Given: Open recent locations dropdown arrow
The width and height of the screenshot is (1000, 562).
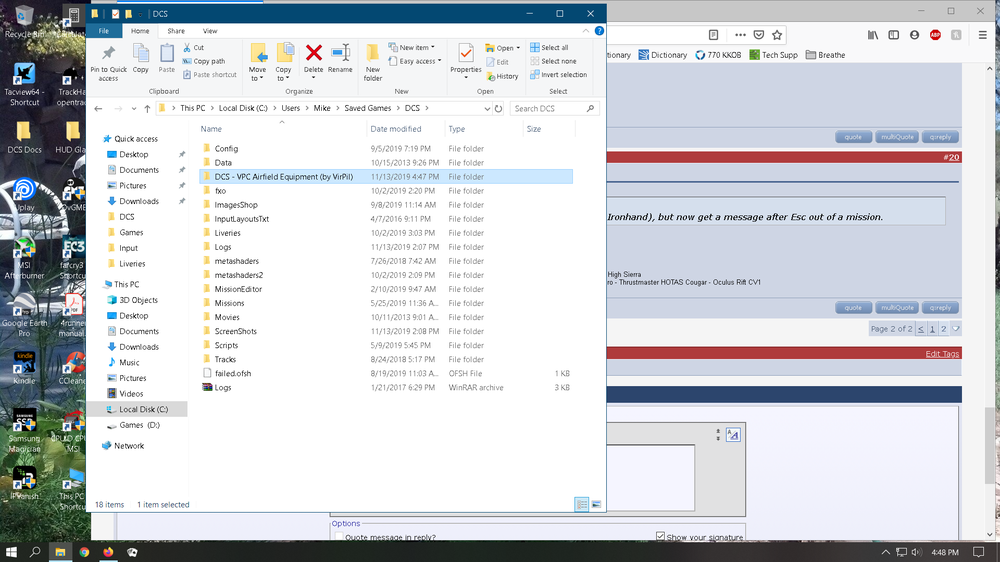Looking at the screenshot, I should (134, 109).
